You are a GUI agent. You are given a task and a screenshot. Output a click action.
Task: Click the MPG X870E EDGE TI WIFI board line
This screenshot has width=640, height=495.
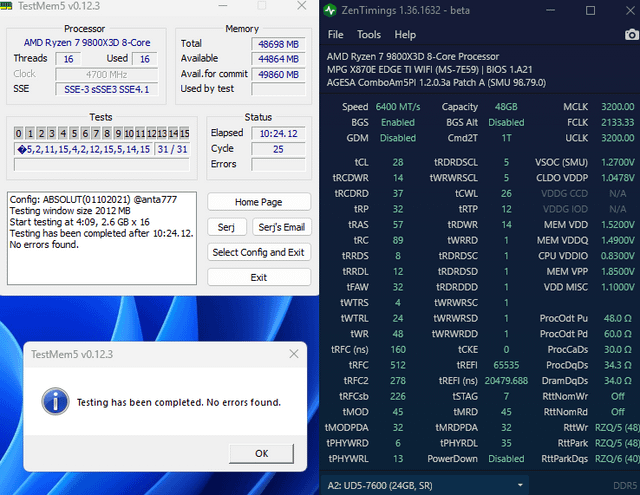(x=429, y=70)
